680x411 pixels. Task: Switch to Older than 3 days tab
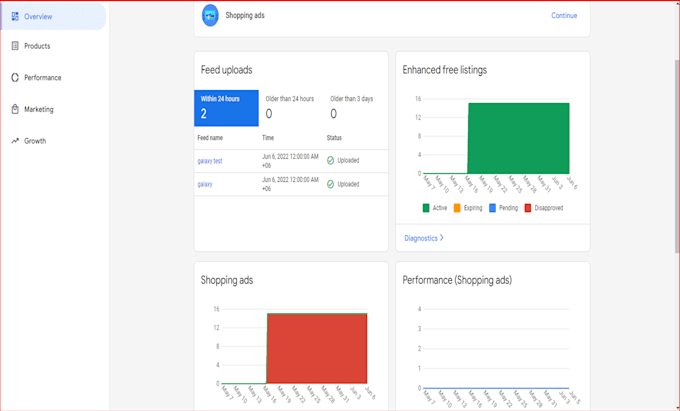point(356,108)
